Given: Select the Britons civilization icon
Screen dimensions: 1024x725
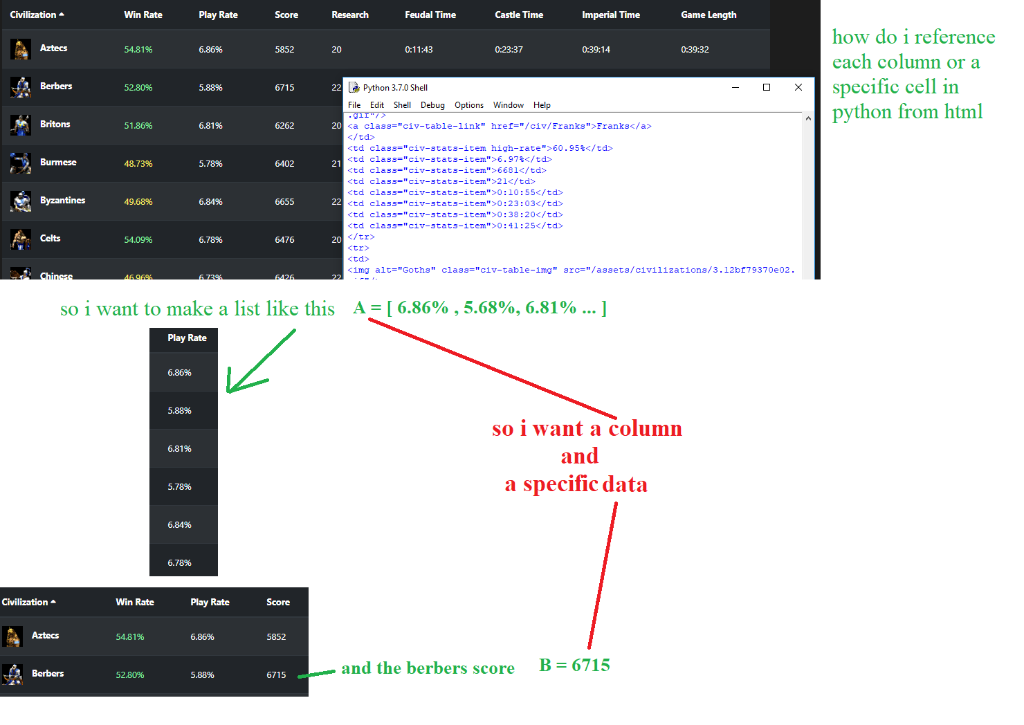Looking at the screenshot, I should coord(18,124).
